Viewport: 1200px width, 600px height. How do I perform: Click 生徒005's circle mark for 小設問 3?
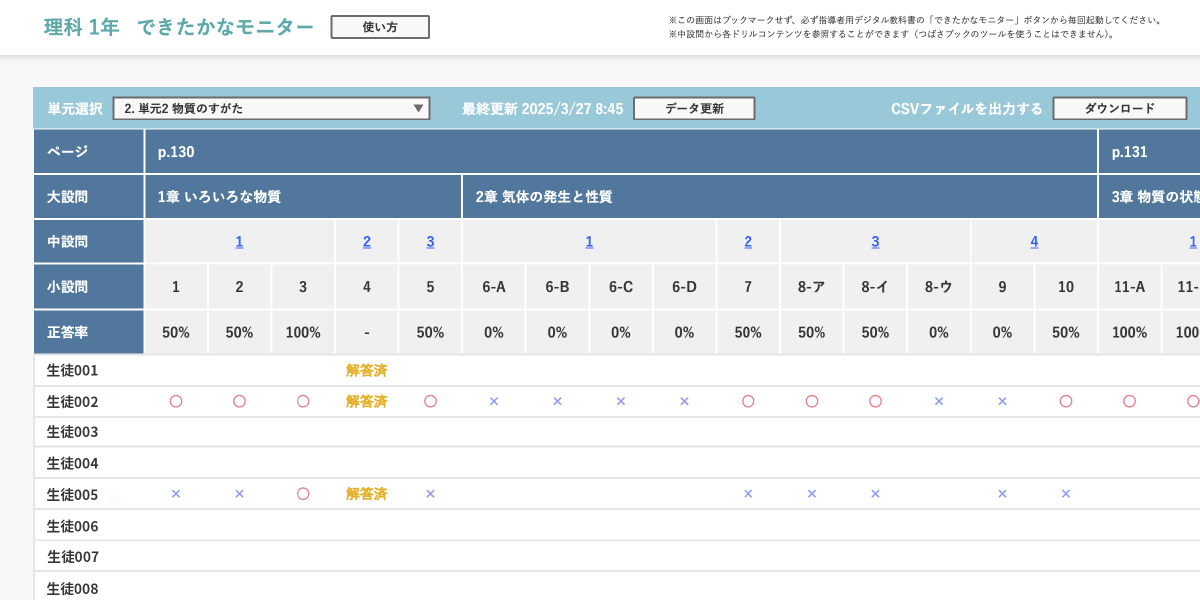coord(303,494)
